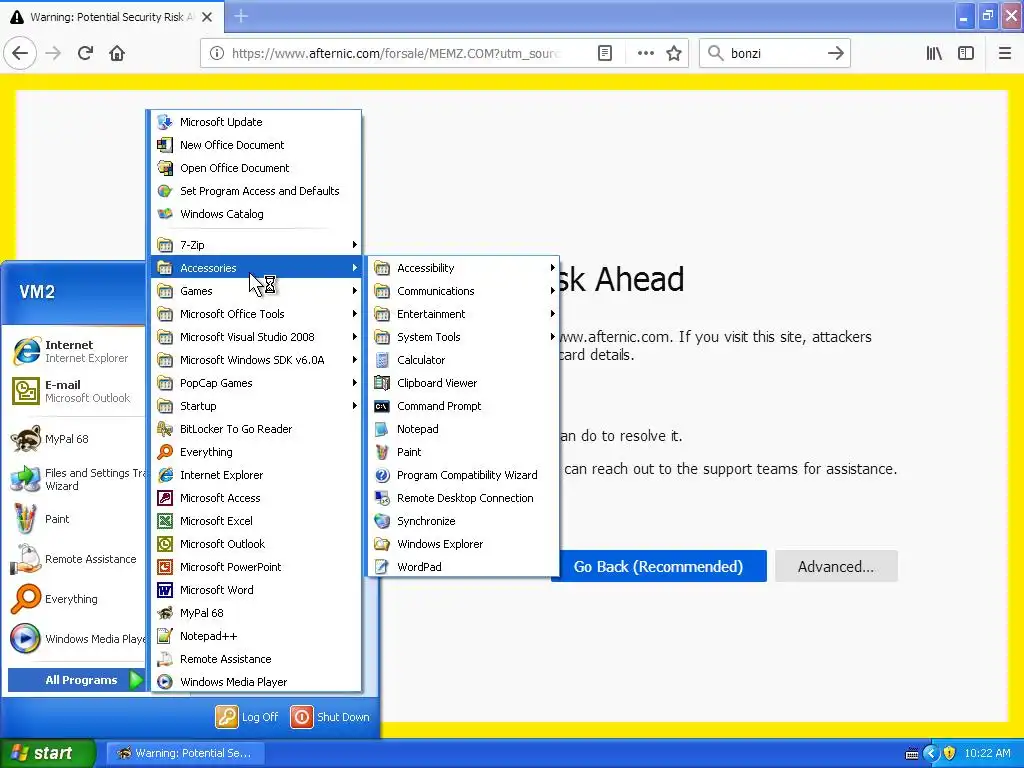Choose Open Office Document
This screenshot has height=768, width=1024.
pyautogui.click(x=256, y=168)
